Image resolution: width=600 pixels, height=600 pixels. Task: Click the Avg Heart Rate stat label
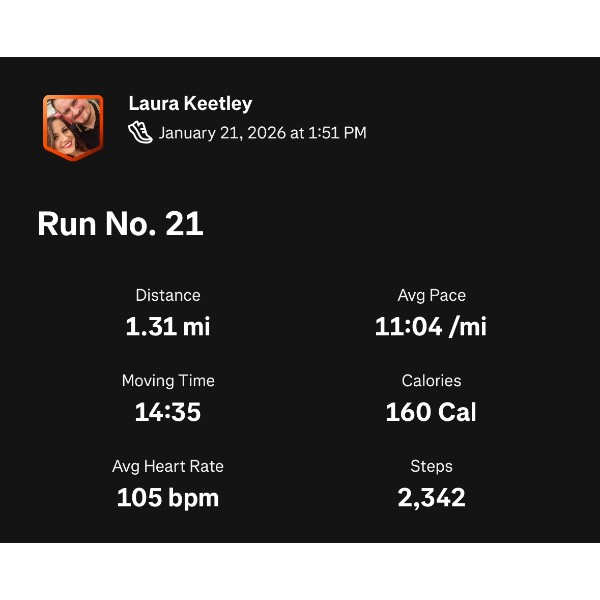[168, 466]
